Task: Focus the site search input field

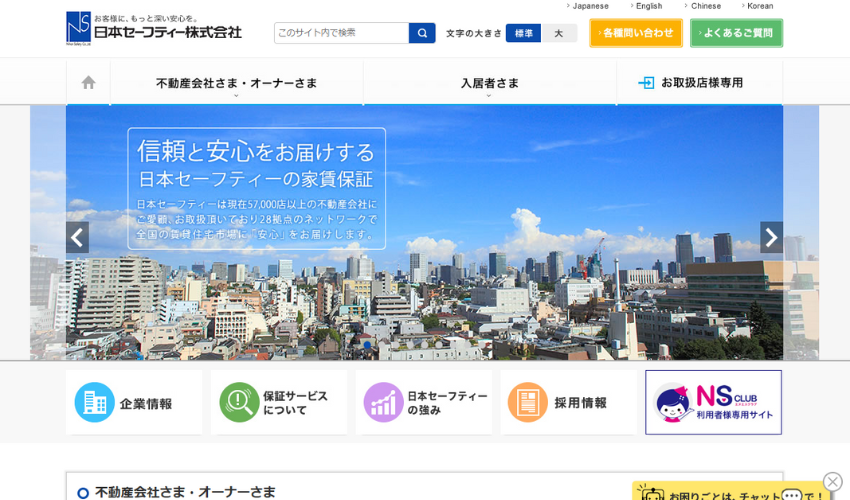Action: point(342,33)
